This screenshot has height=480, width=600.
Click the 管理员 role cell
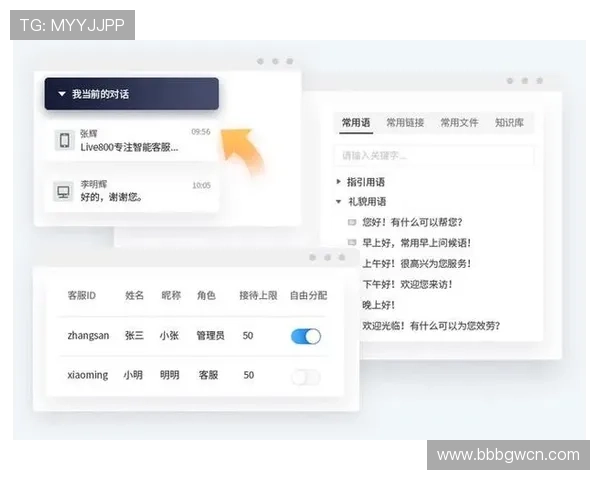(x=210, y=336)
